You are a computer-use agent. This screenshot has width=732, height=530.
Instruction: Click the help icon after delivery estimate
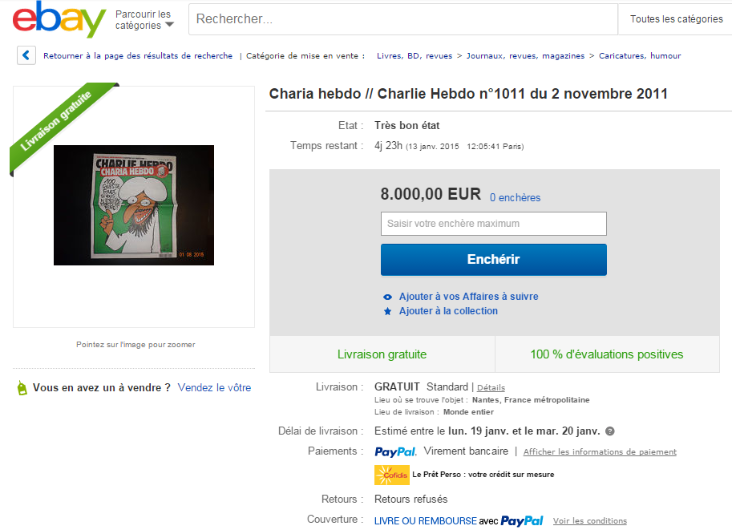point(610,431)
